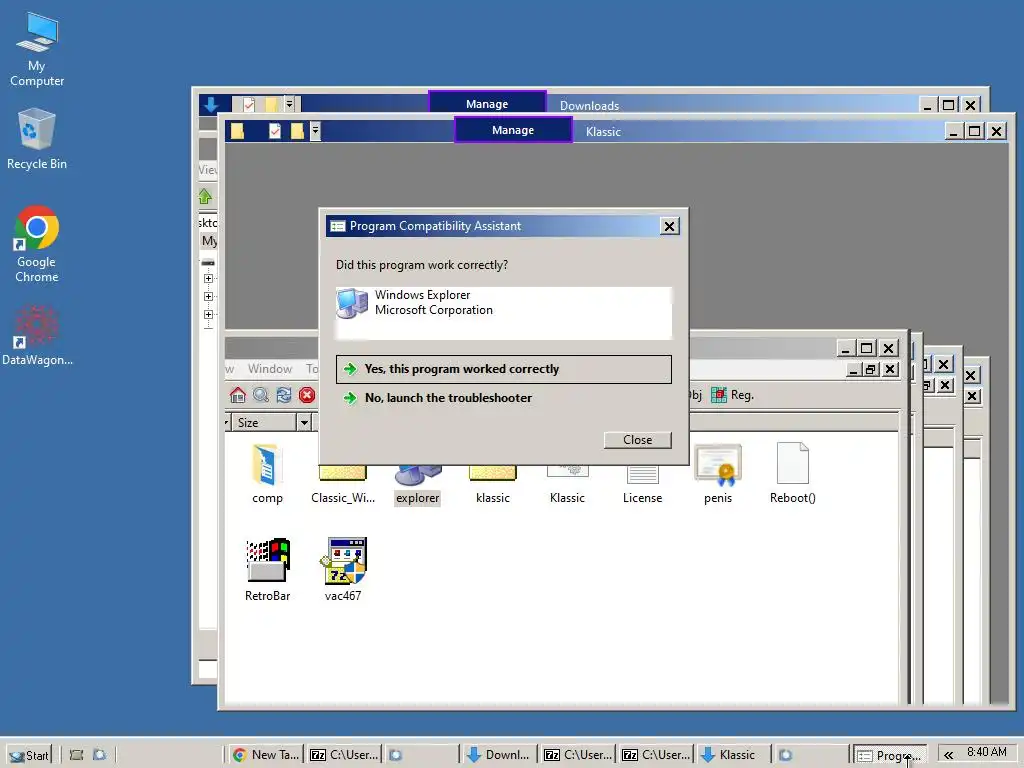This screenshot has height=768, width=1024.
Task: Expand the first tree node in Downloads sidebar
Action: tap(208, 278)
